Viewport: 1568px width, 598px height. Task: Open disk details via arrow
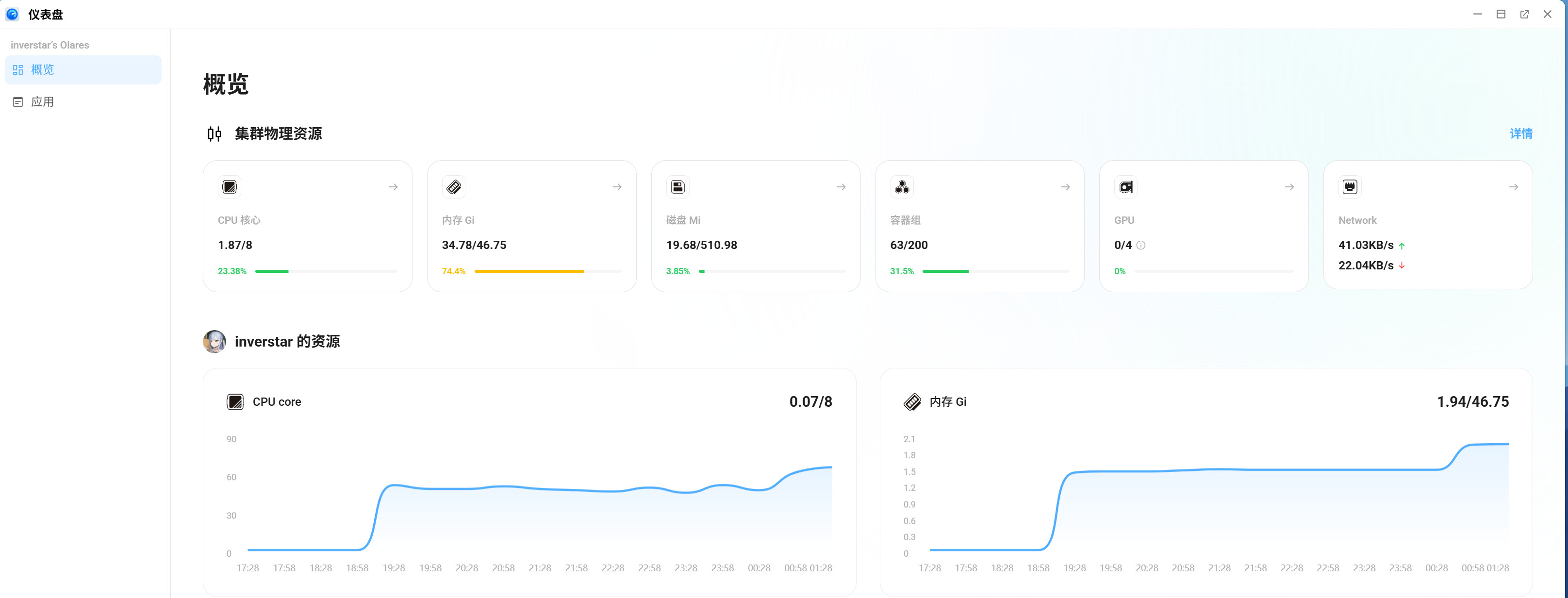pos(841,187)
